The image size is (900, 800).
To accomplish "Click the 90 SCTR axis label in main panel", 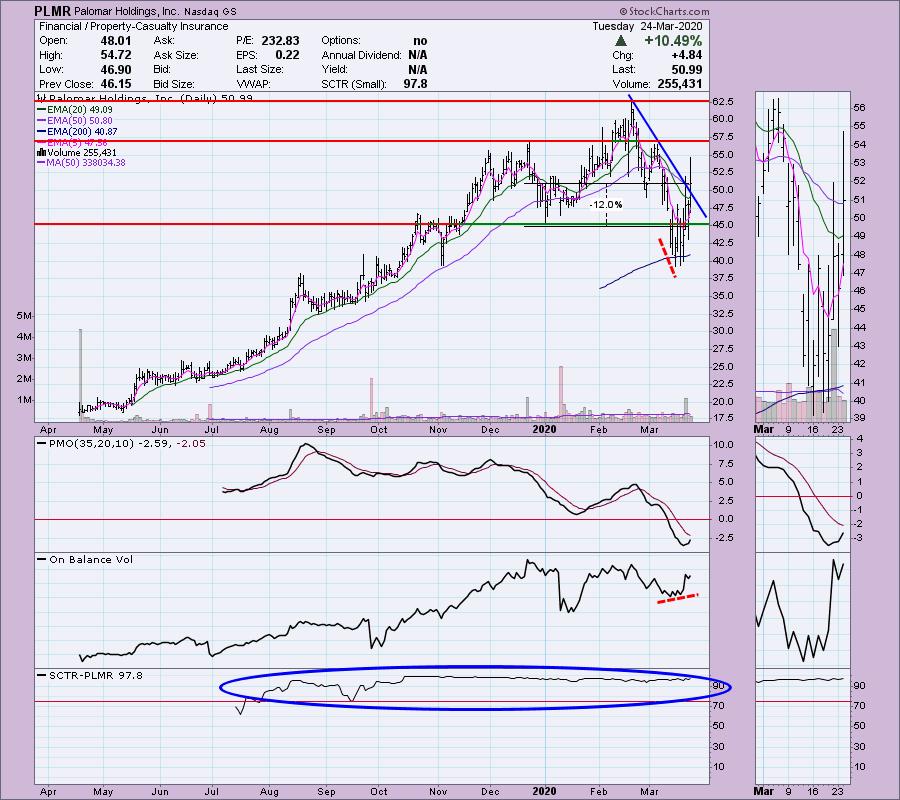I will [x=718, y=686].
